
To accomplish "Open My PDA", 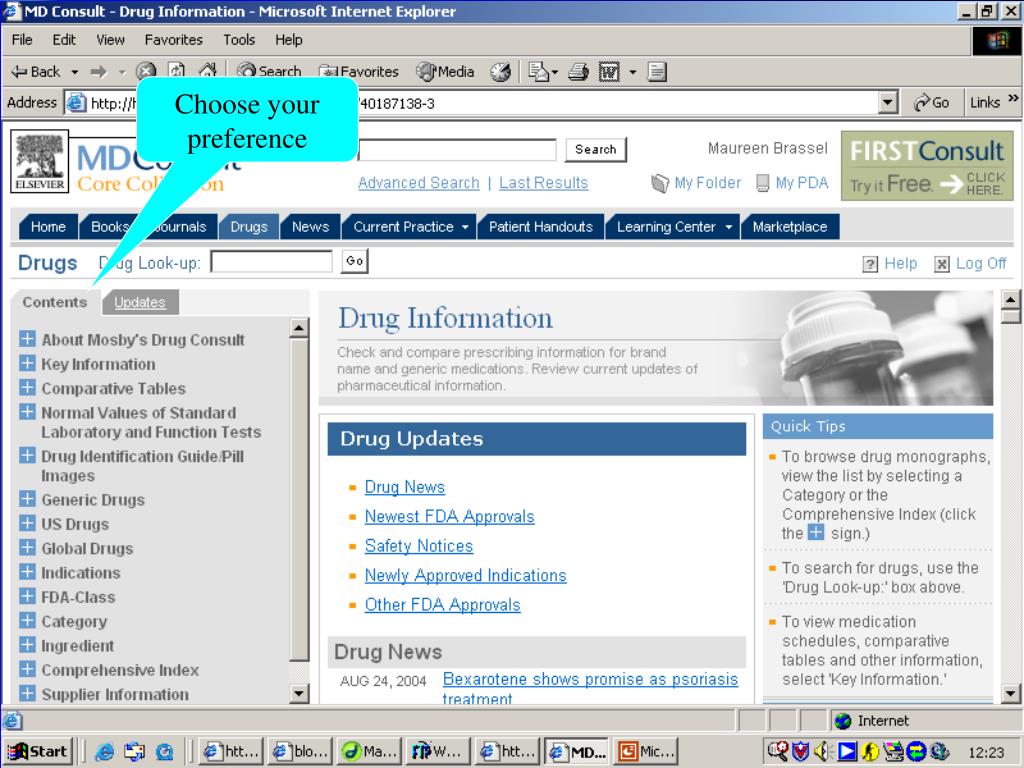I will 792,183.
